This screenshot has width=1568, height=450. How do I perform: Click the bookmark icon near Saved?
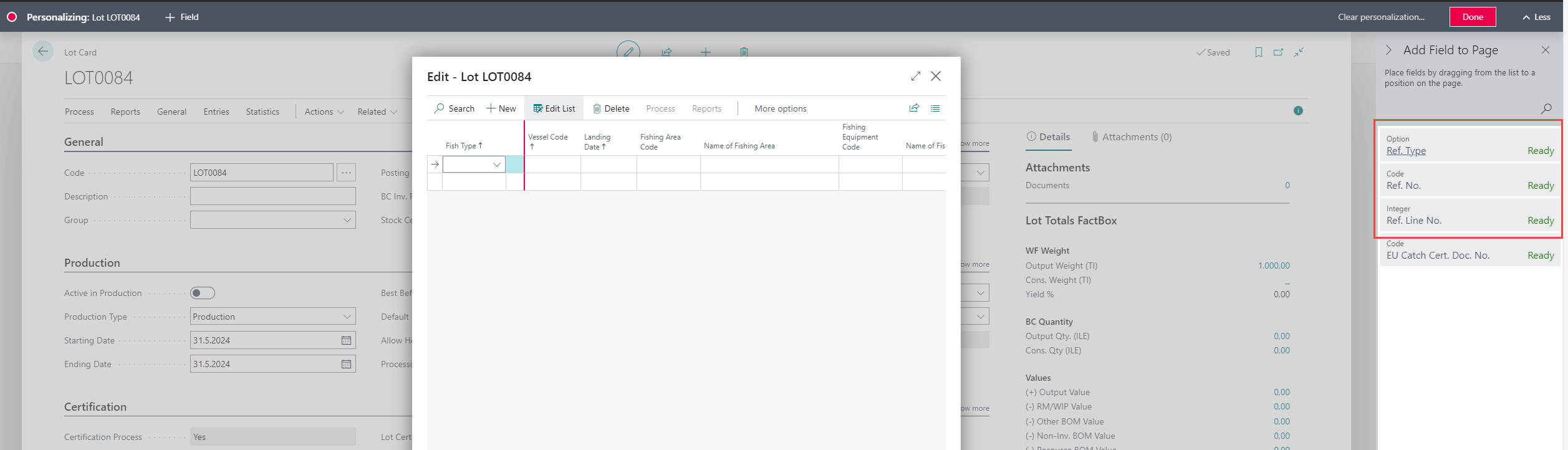coord(1258,52)
